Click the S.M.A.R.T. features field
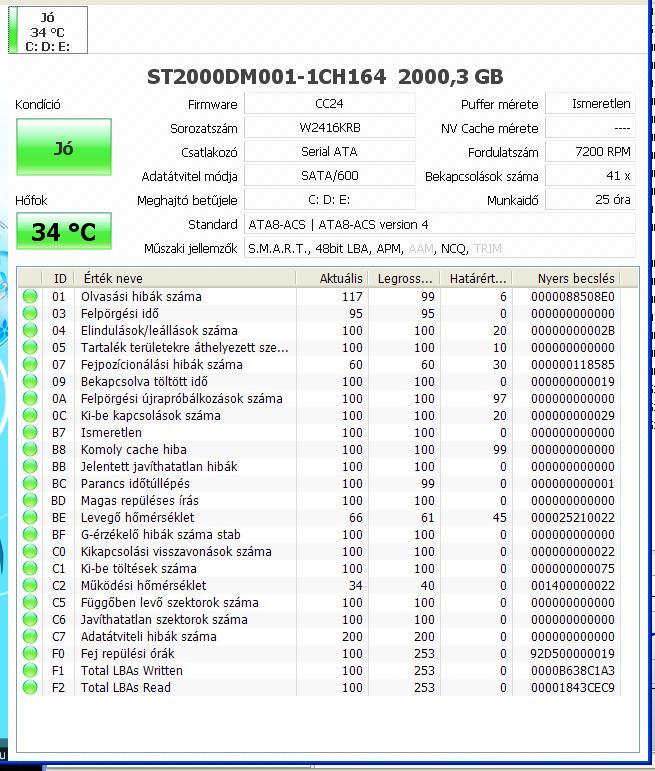Viewport: 655px width, 771px height. point(440,248)
